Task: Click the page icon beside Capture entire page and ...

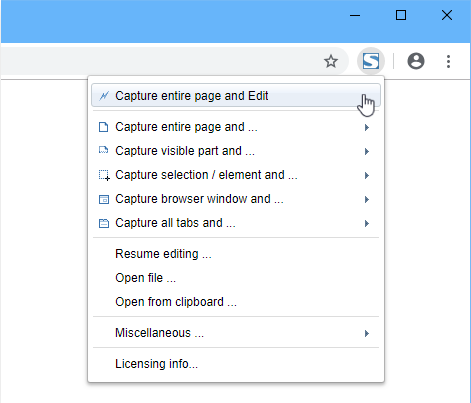Action: (x=104, y=127)
